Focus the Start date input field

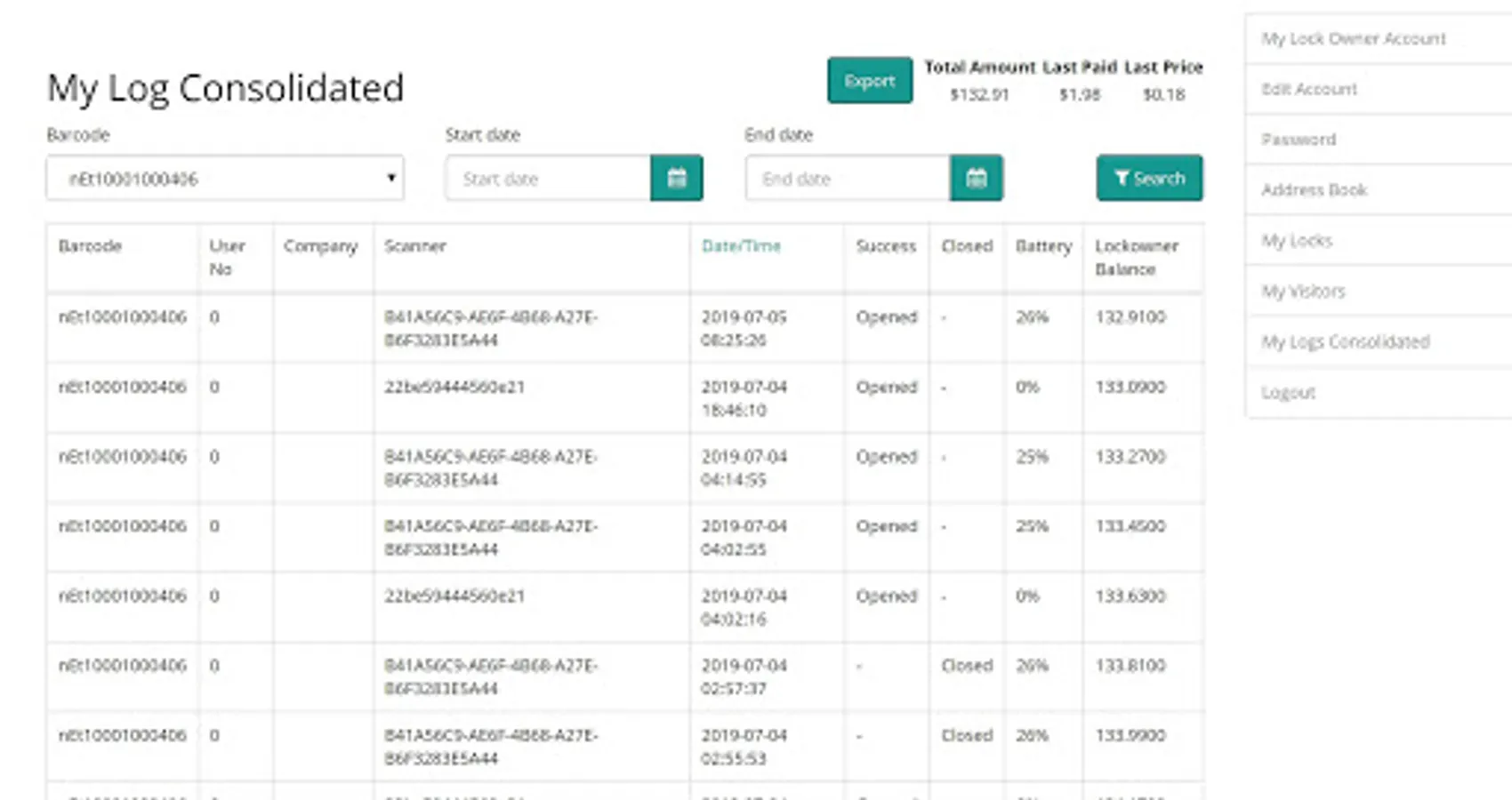[549, 178]
